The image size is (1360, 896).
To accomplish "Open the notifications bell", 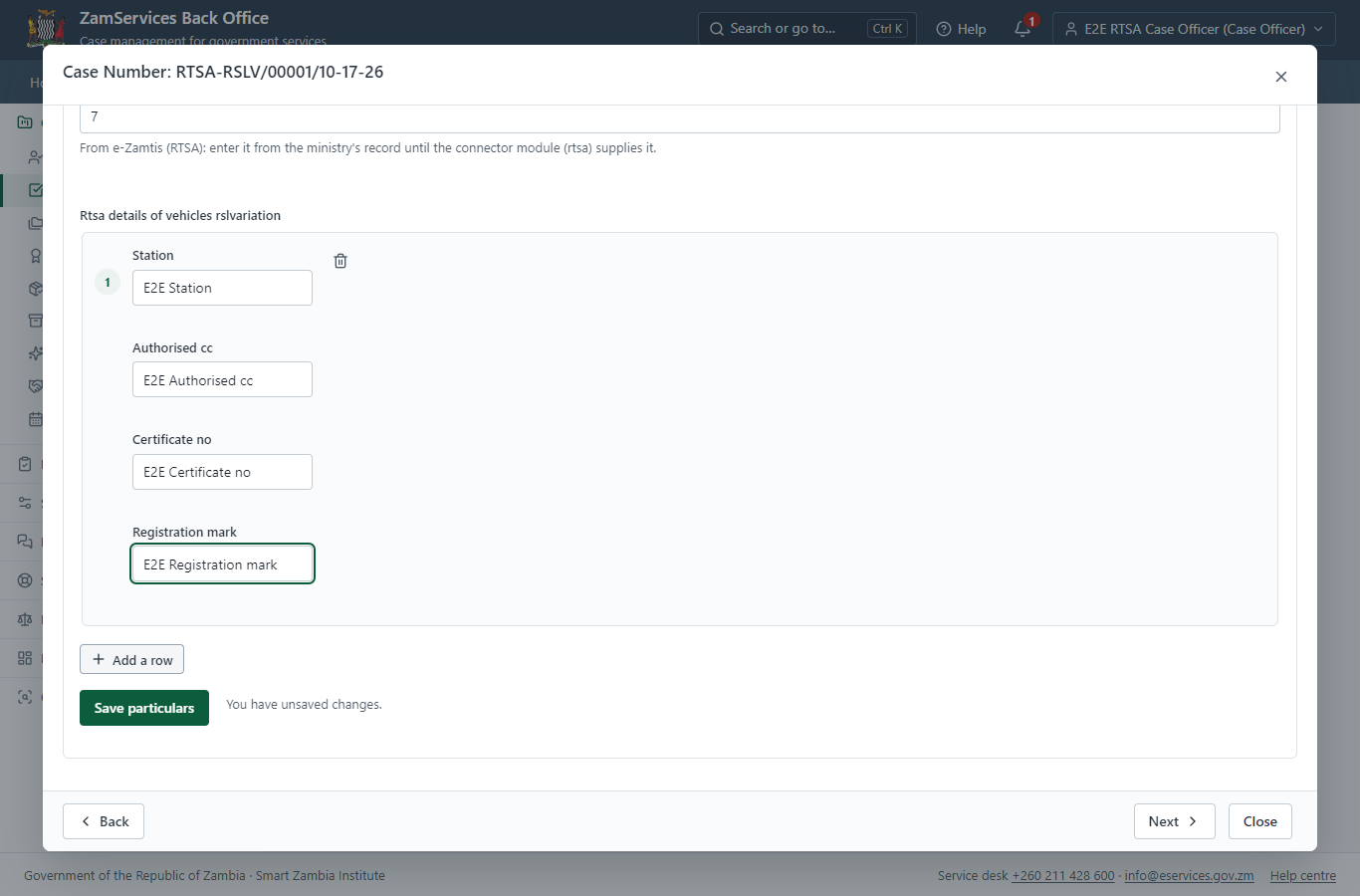I will coord(1022,29).
